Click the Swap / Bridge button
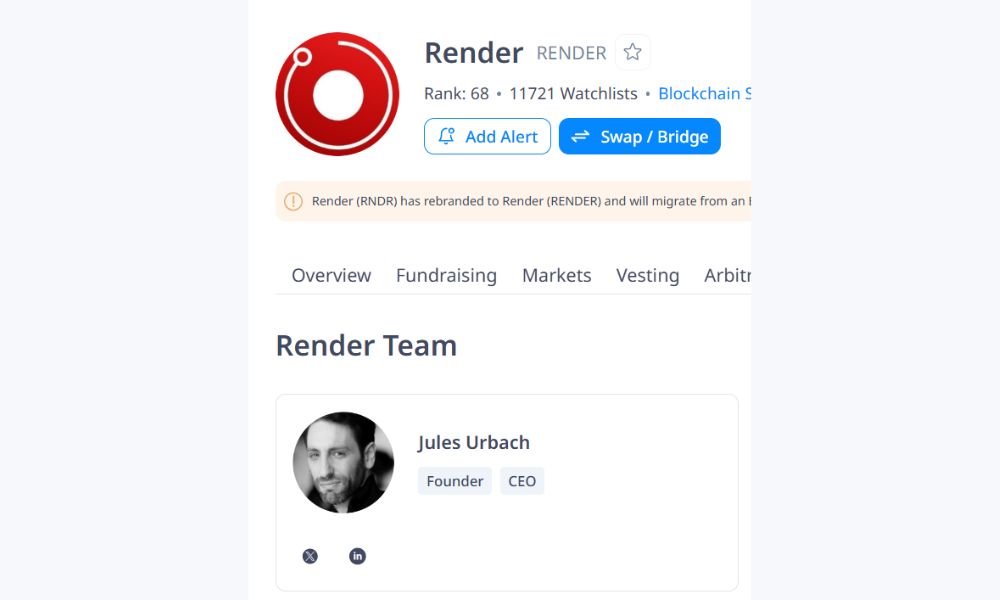 click(x=640, y=136)
